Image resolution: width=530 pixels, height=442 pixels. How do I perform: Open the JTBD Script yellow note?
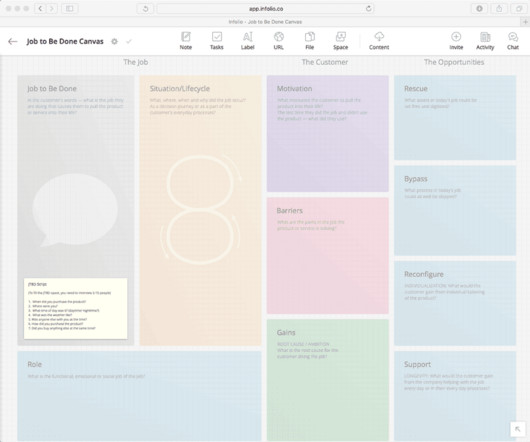(76, 308)
